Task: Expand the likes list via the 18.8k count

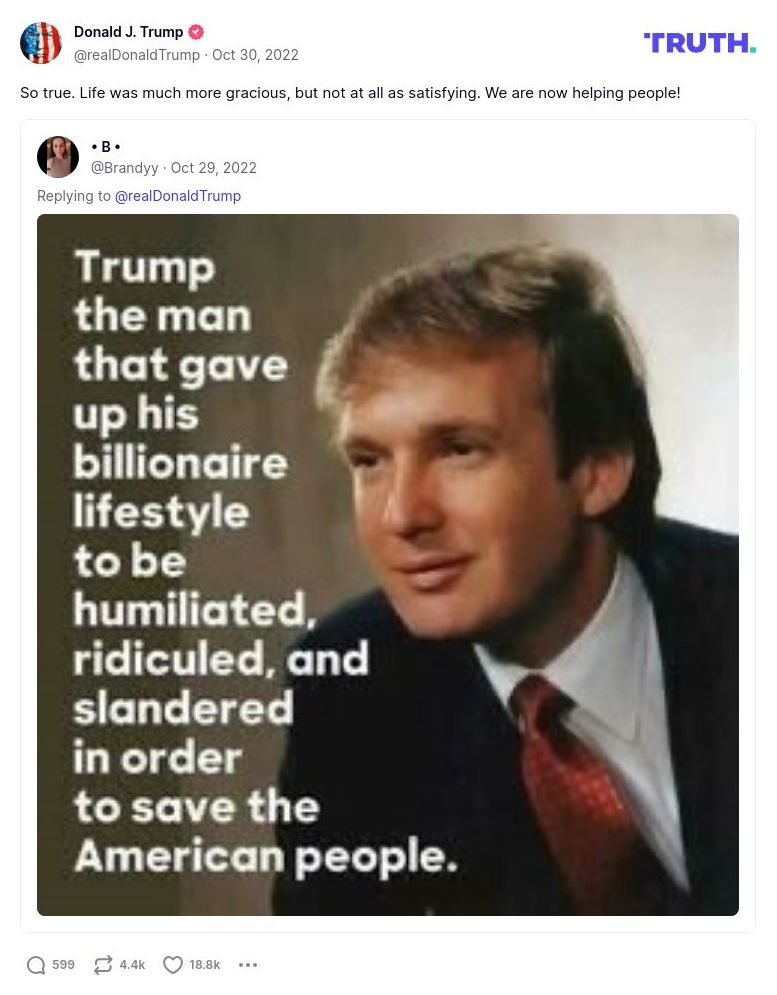Action: pyautogui.click(x=205, y=964)
